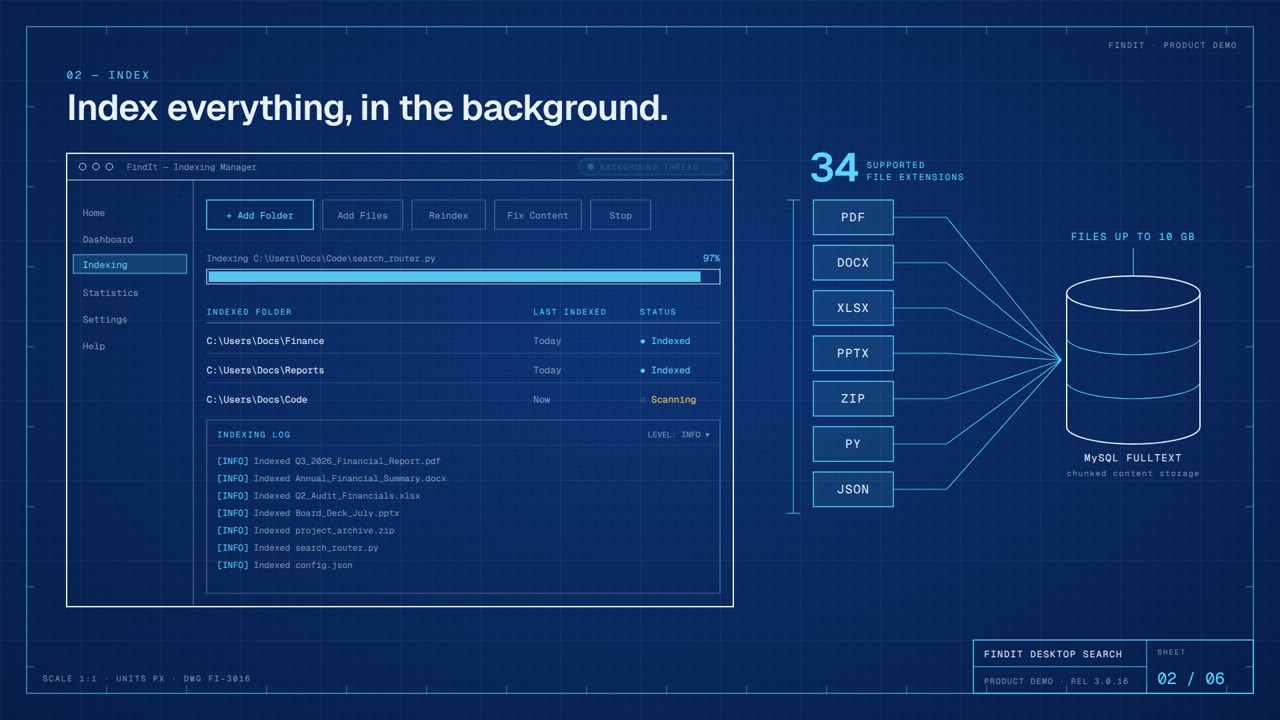Start a Reindex of folders

pyautogui.click(x=448, y=215)
